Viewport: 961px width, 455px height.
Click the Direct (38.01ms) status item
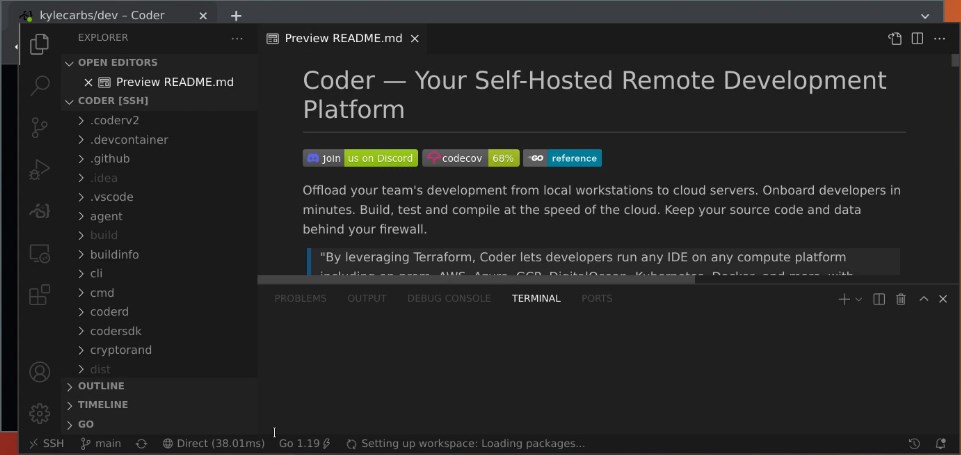[x=213, y=443]
